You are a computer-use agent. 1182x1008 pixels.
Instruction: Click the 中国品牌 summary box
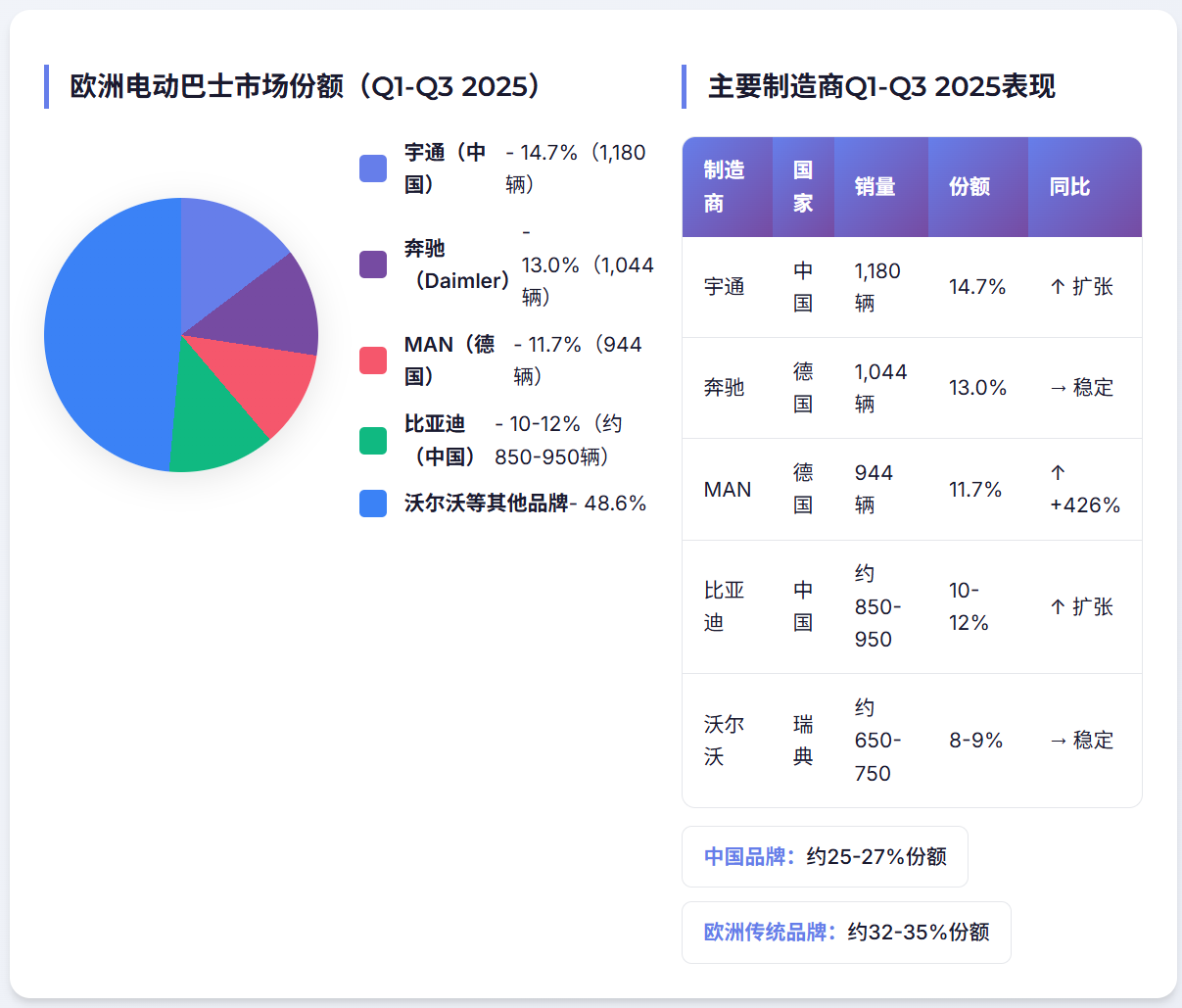(x=825, y=856)
